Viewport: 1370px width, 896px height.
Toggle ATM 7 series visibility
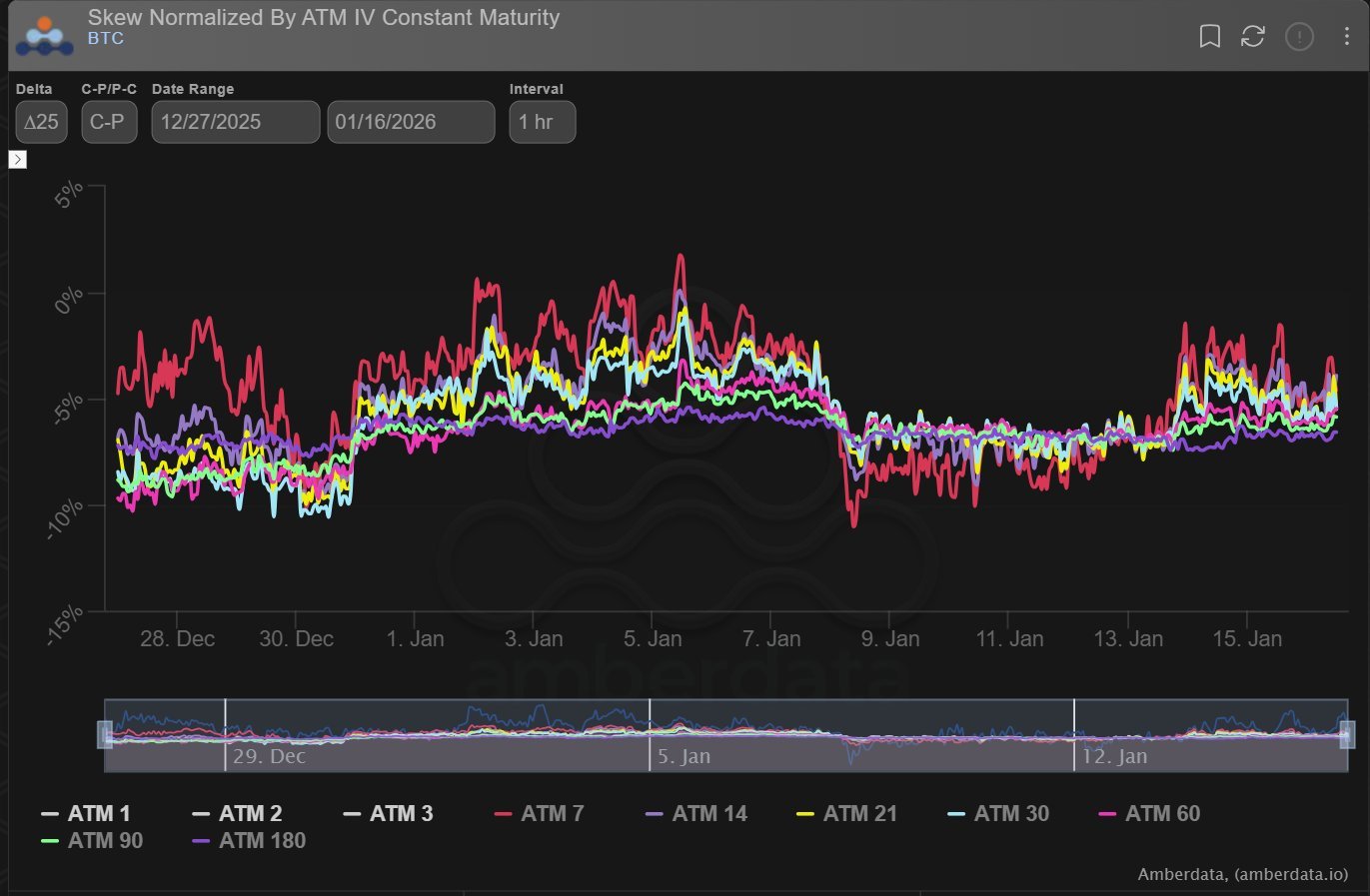540,814
